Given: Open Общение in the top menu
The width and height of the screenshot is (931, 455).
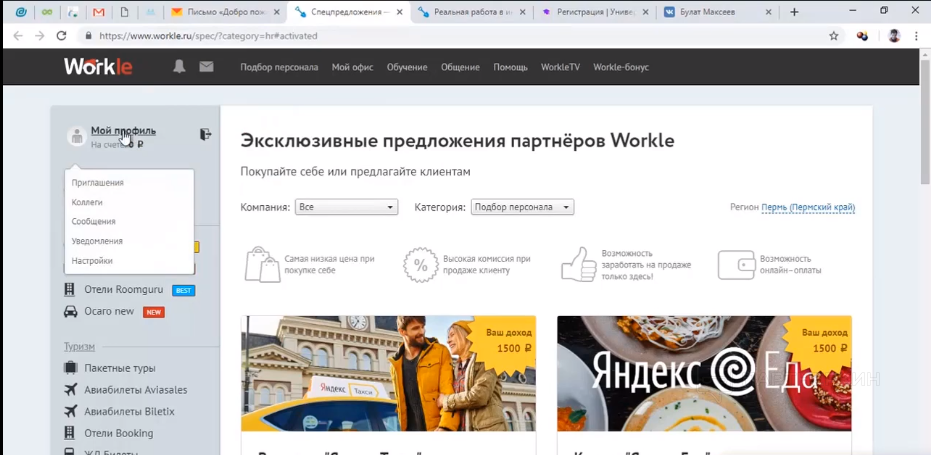Looking at the screenshot, I should coord(460,67).
